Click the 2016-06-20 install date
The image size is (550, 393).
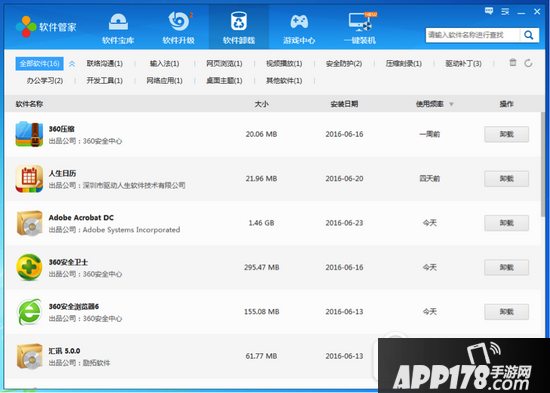(344, 179)
